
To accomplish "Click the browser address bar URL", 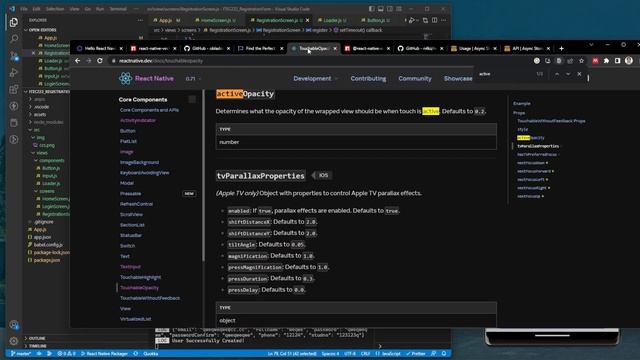I will 161,61.
